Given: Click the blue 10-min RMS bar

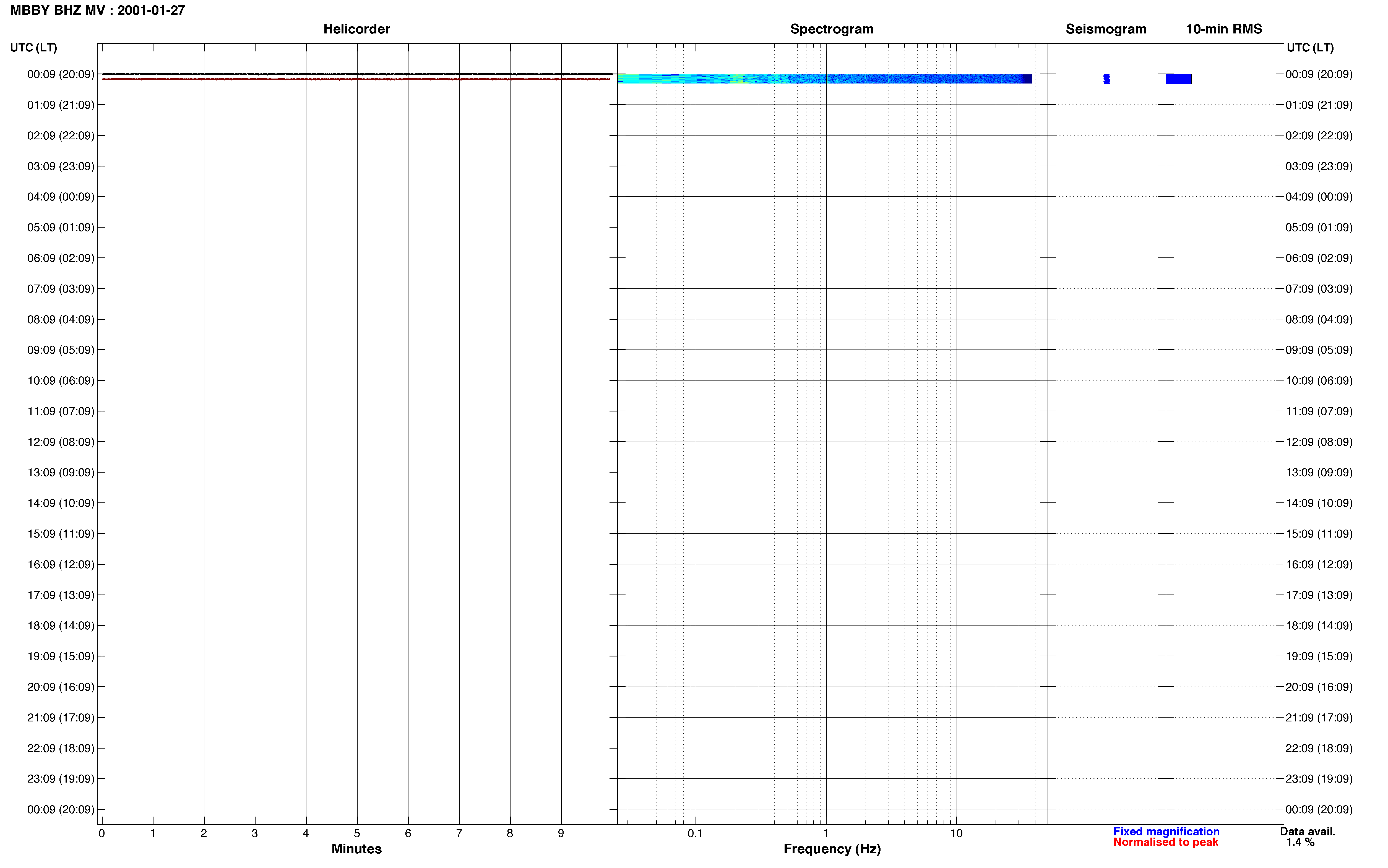Looking at the screenshot, I should coord(1178,79).
